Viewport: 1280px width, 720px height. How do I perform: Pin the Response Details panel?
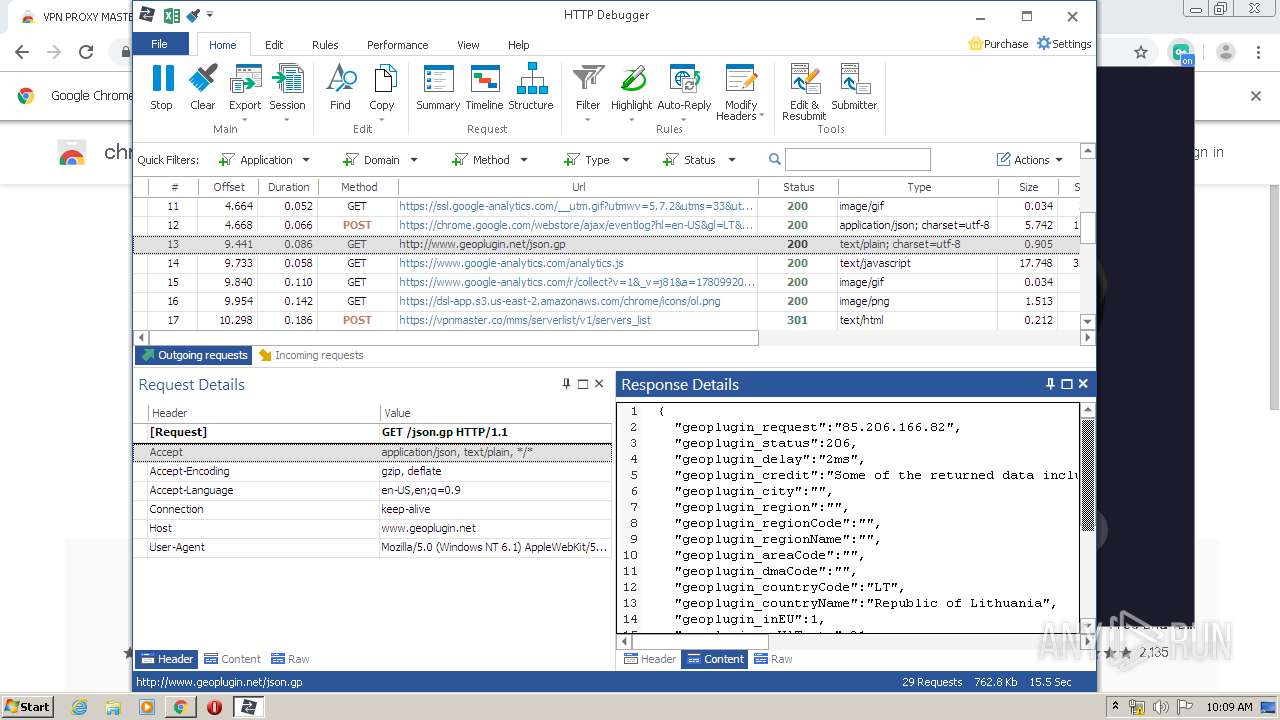point(1050,384)
